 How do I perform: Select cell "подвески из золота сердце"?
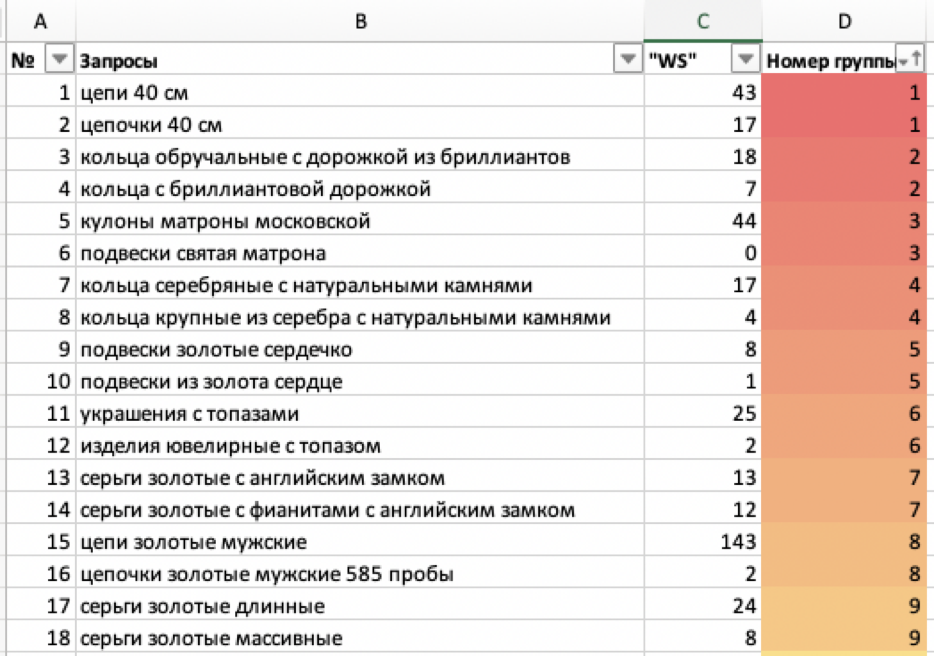tap(360, 382)
